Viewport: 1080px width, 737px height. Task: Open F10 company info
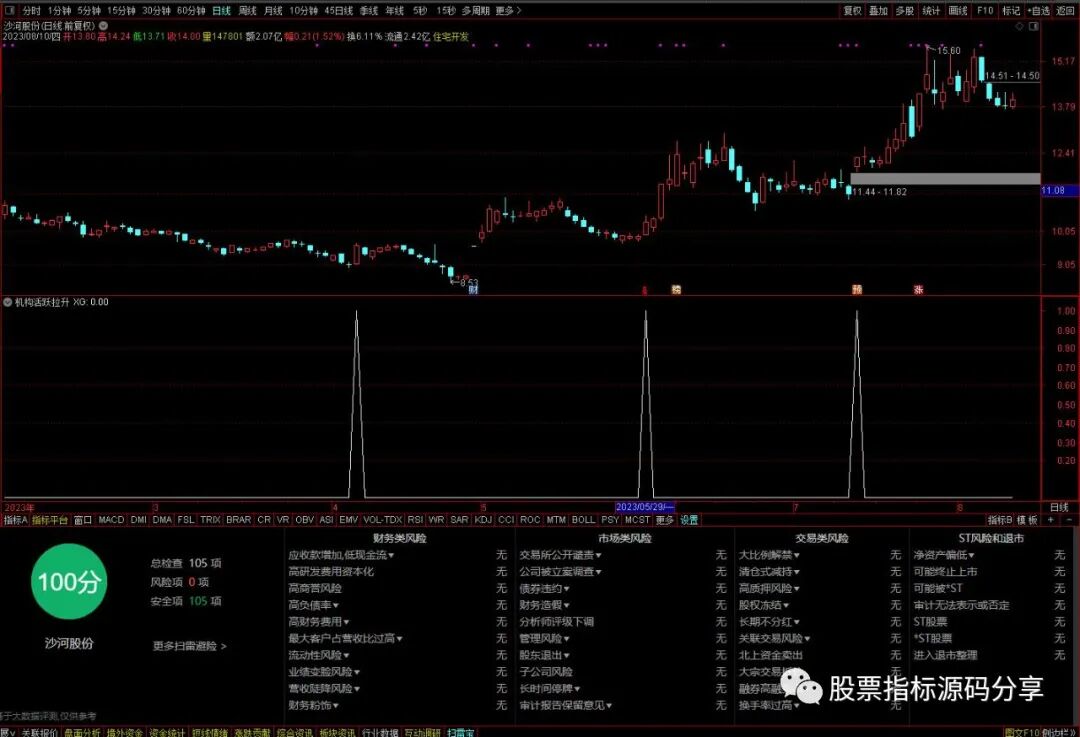985,10
